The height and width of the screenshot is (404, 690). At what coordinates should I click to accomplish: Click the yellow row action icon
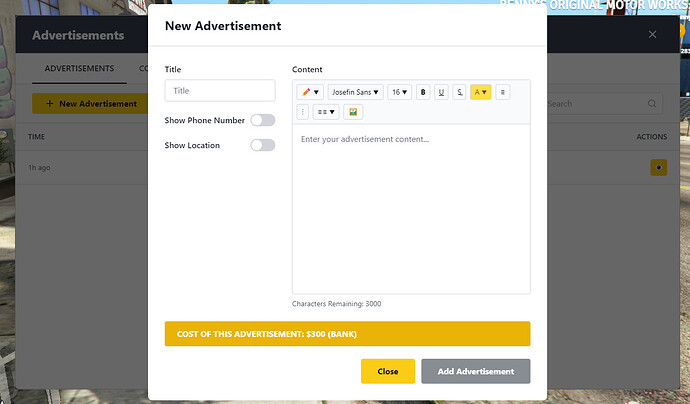point(658,167)
